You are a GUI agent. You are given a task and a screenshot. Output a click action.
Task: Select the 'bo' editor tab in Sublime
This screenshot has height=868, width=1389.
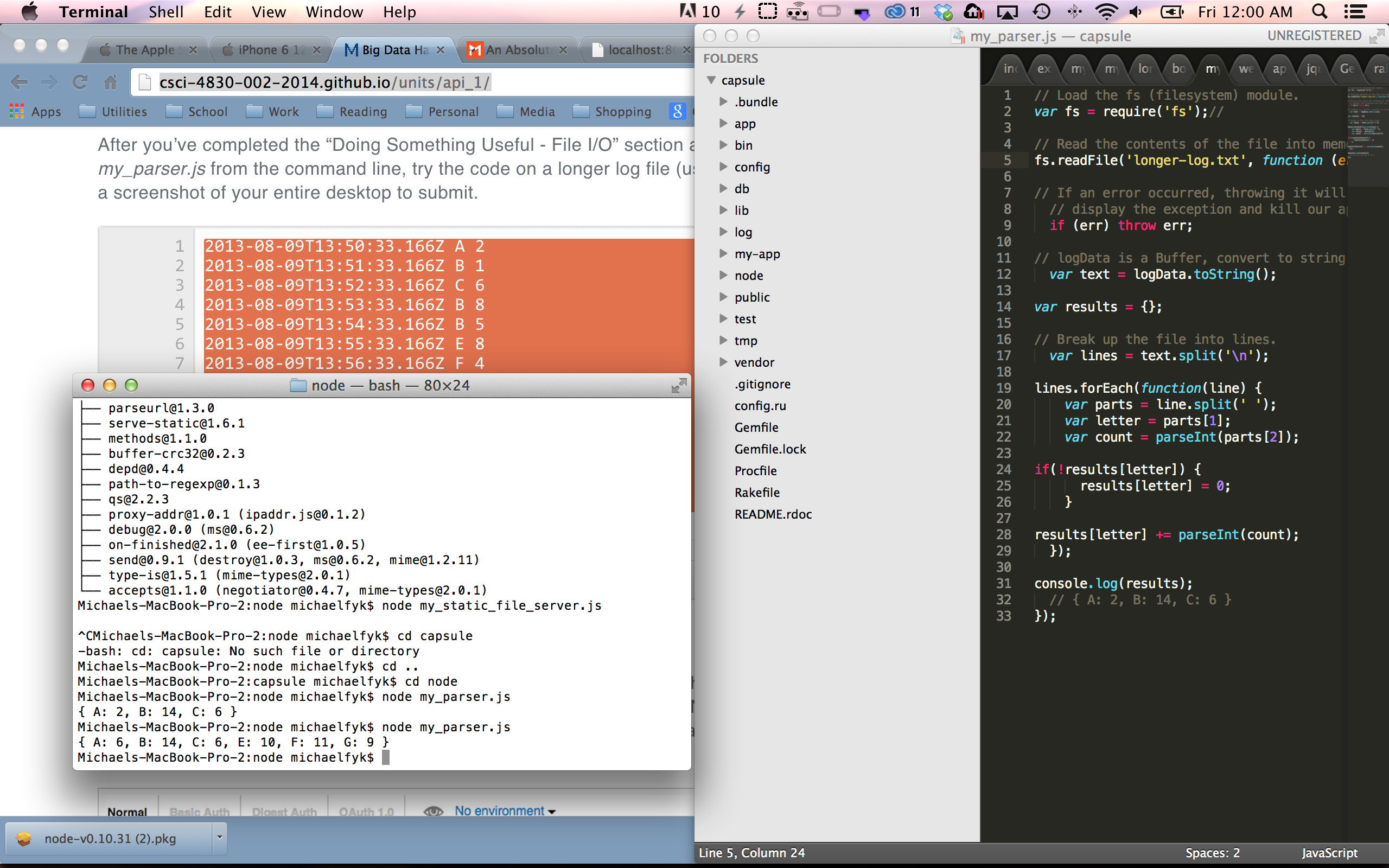(1178, 69)
